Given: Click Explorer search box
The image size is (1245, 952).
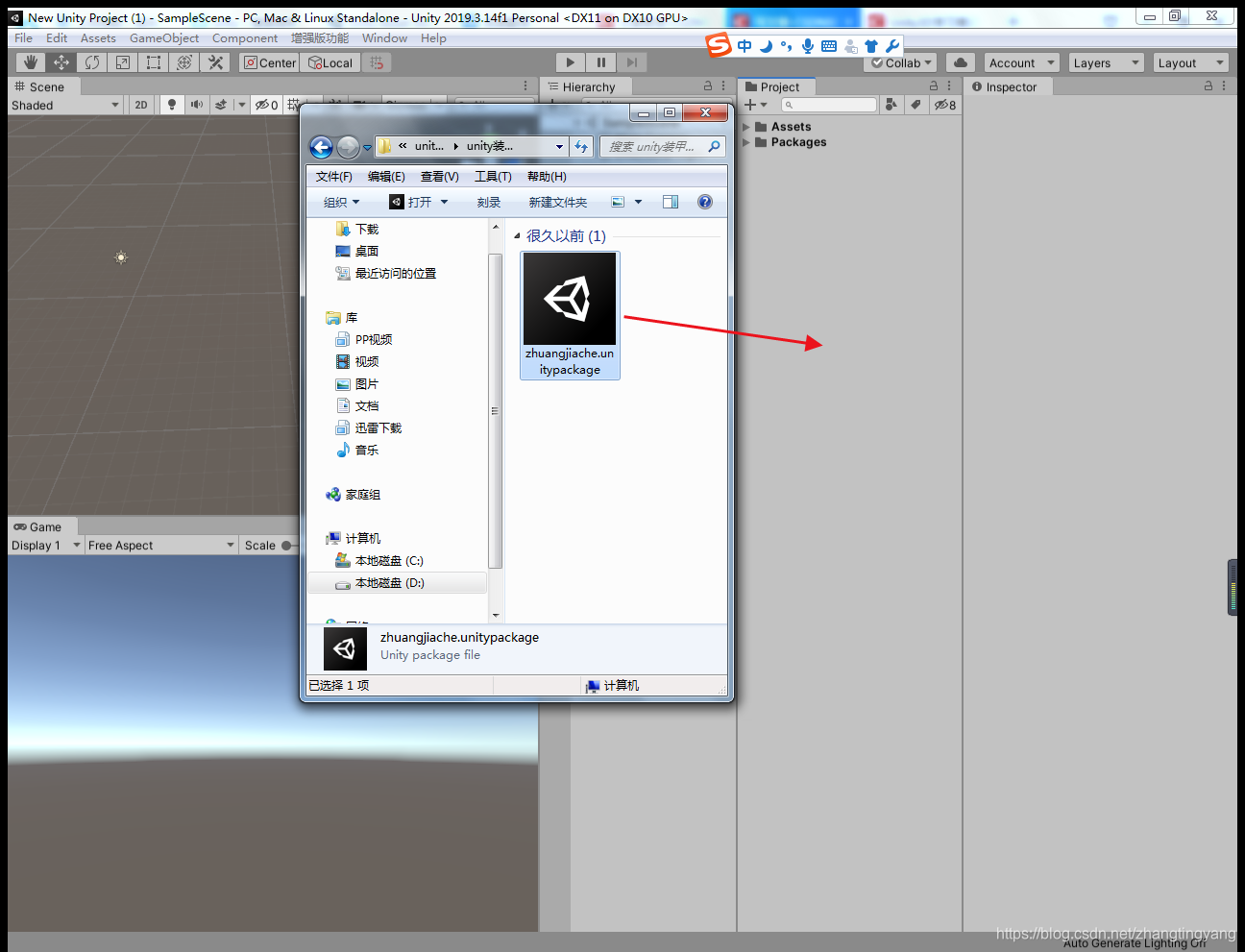Looking at the screenshot, I should pos(663,146).
